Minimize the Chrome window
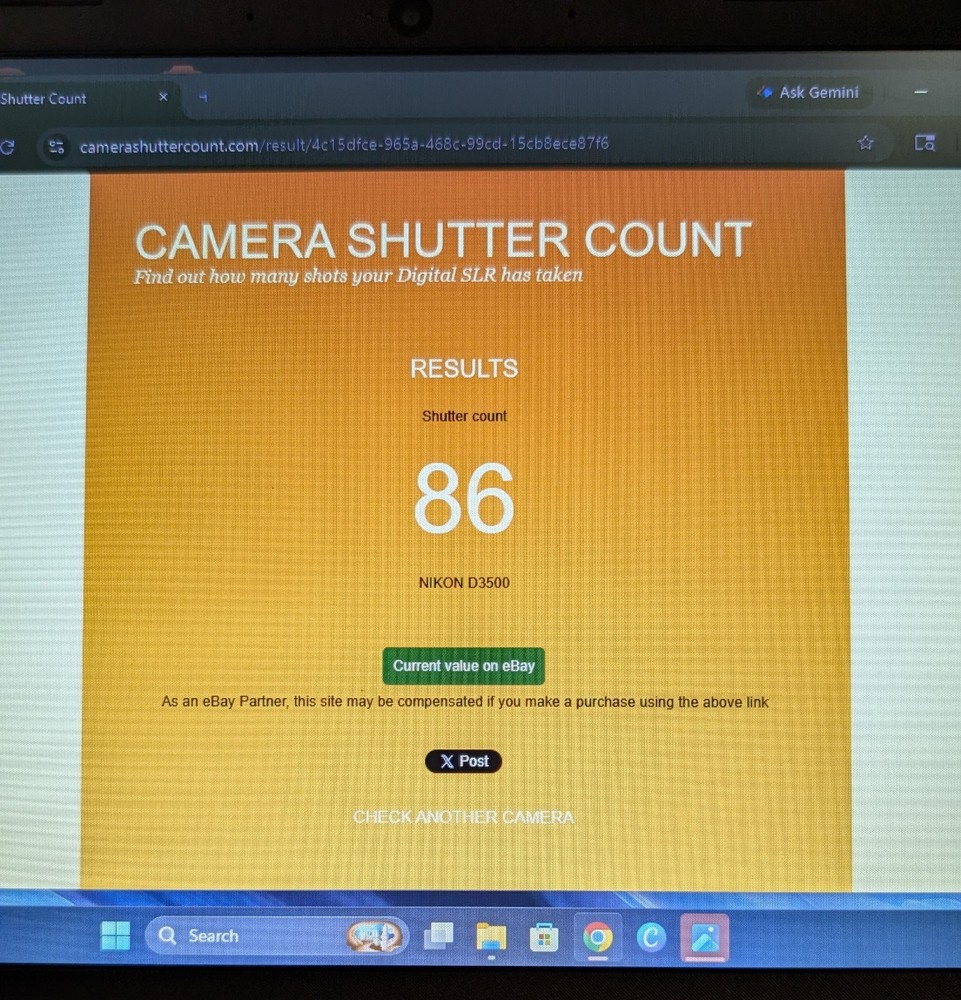The height and width of the screenshot is (1000, 961). (x=920, y=92)
